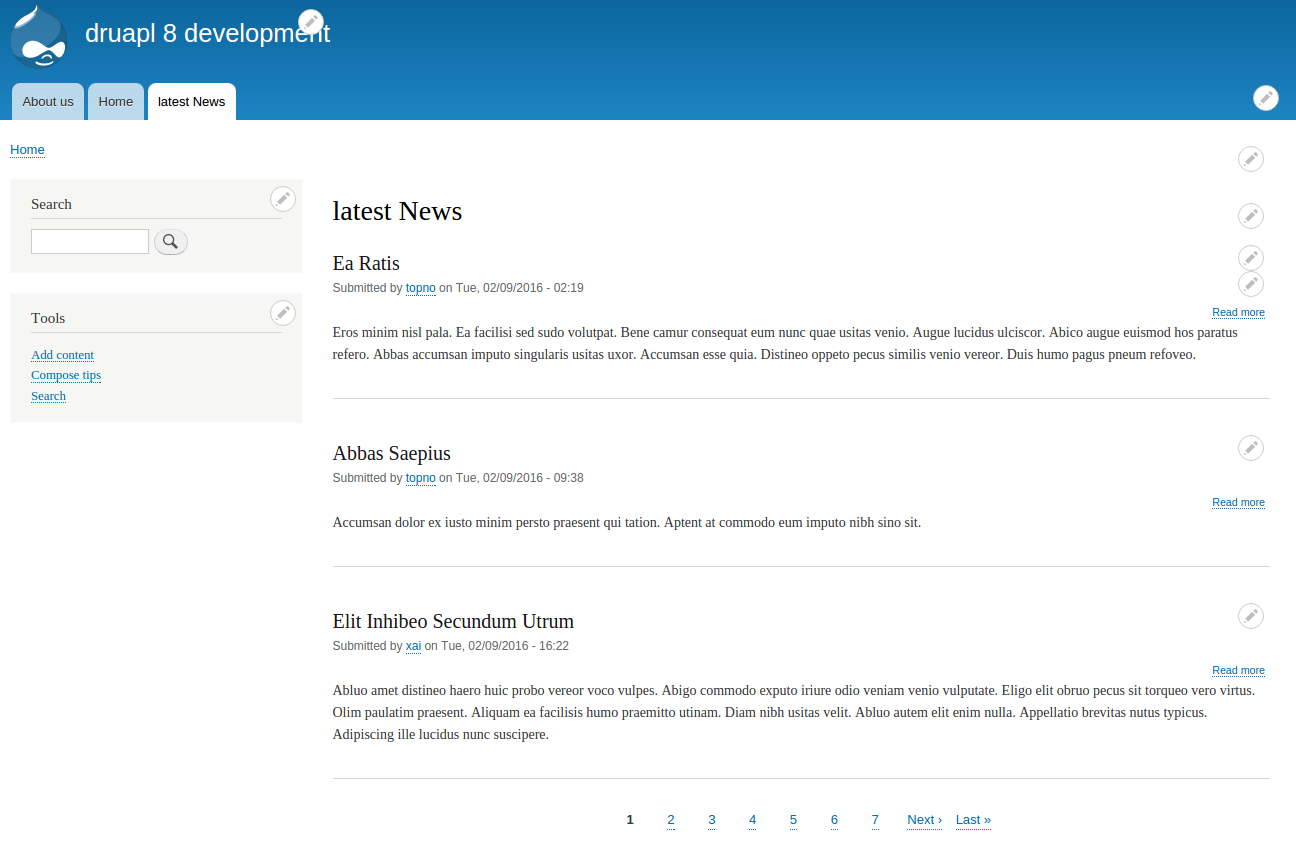Go to pager page 4
Screen dimensions: 1296x863
tap(753, 820)
